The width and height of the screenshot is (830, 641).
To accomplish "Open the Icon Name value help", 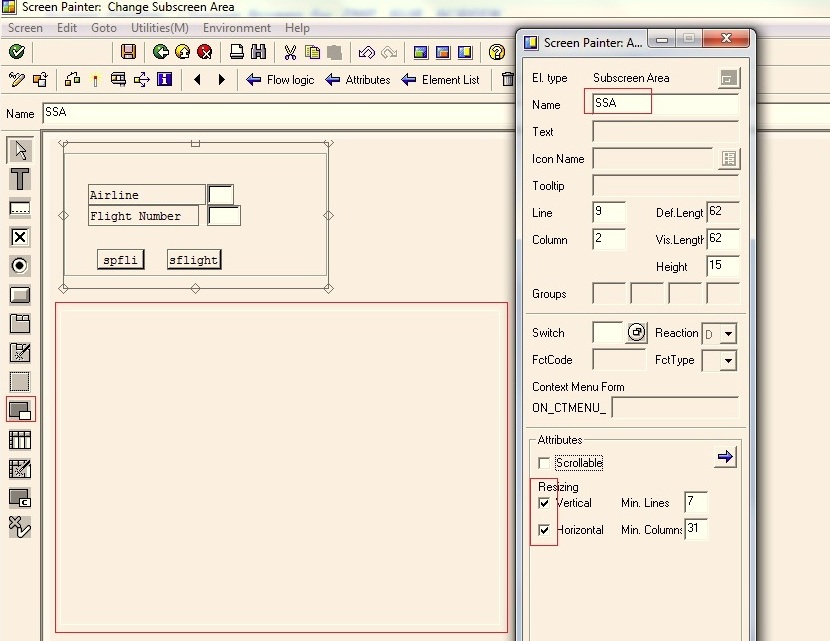I will click(729, 158).
